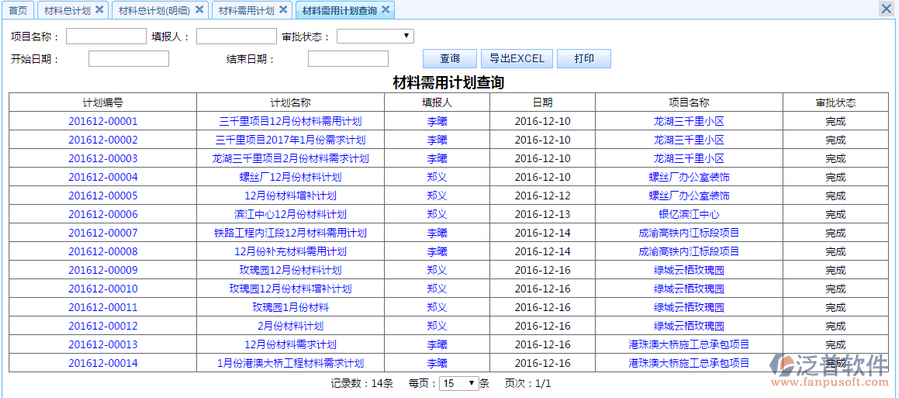Open the 审批状态 dropdown
The height and width of the screenshot is (398, 899).
point(375,36)
